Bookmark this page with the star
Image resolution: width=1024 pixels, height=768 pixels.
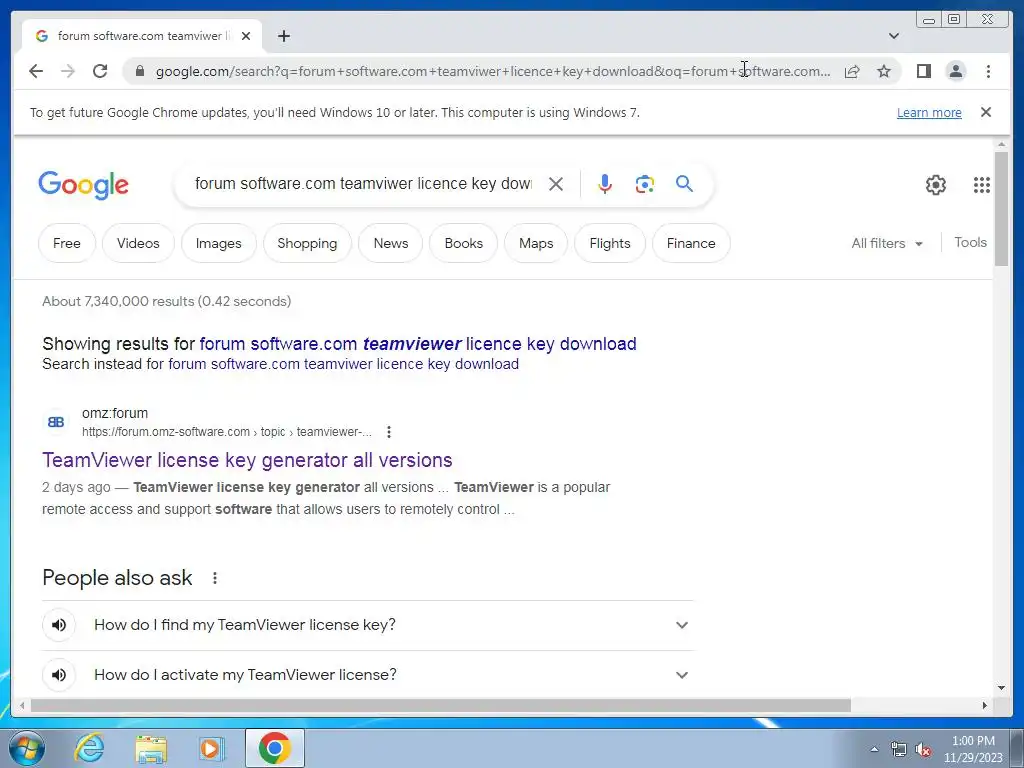pyautogui.click(x=884, y=71)
